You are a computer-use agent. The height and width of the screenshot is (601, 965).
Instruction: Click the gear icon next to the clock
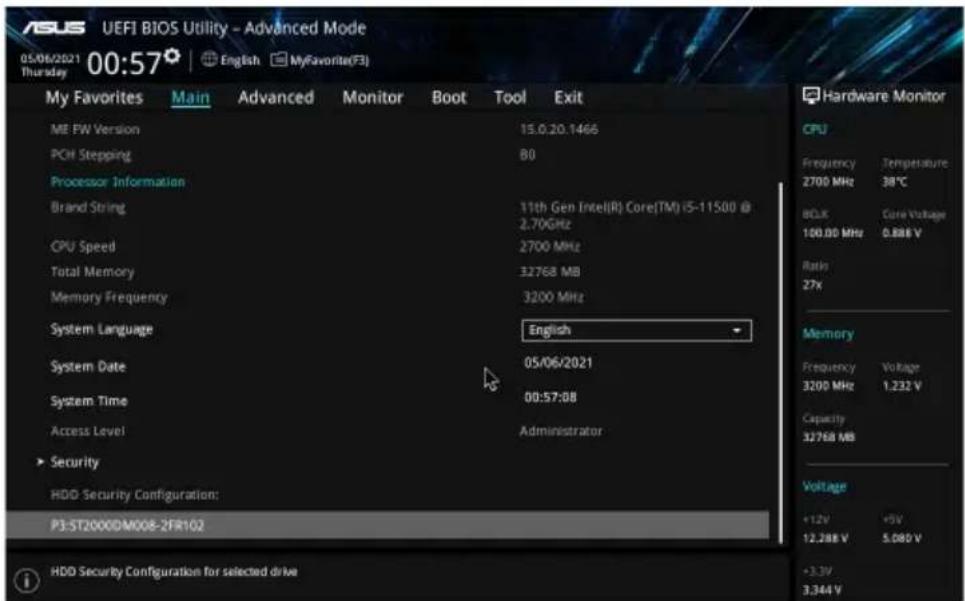[x=173, y=56]
